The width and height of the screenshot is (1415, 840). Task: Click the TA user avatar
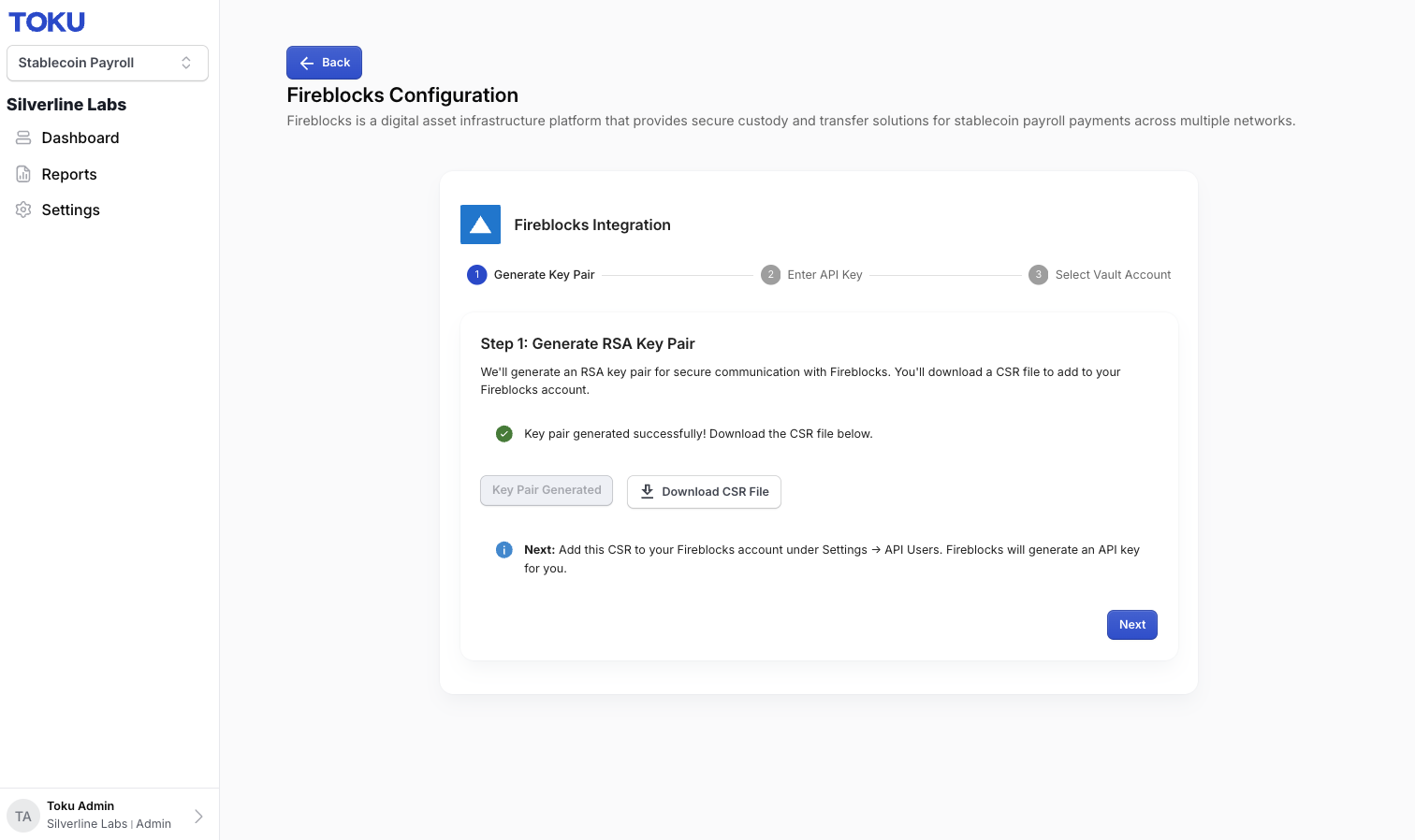[x=23, y=817]
